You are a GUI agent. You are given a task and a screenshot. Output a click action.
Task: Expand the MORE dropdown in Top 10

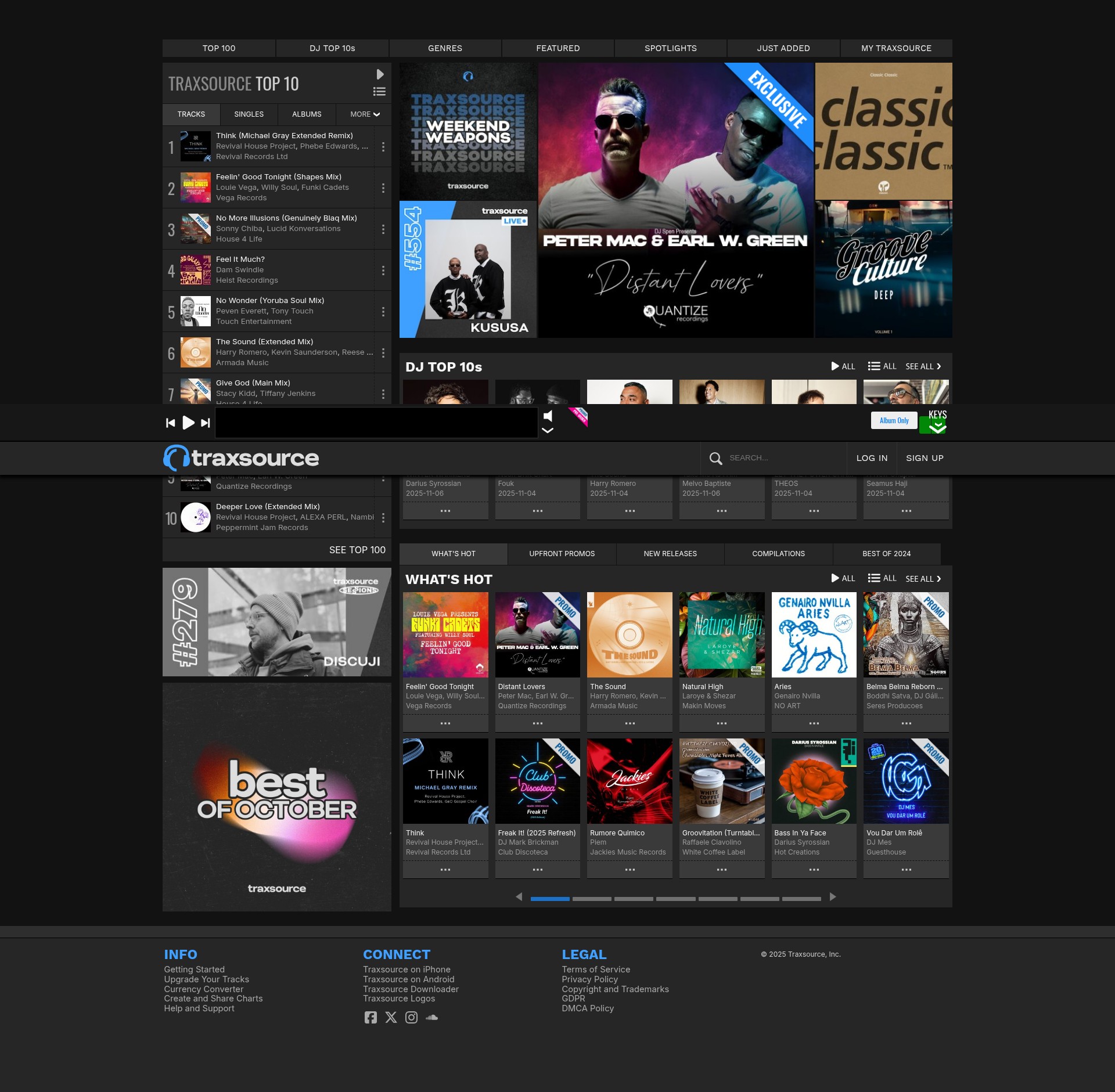click(365, 114)
